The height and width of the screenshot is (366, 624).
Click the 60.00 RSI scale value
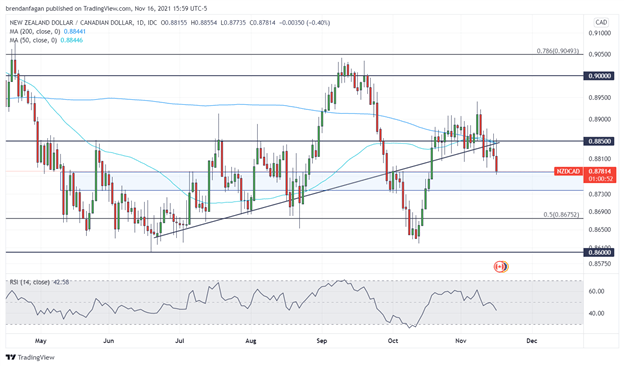click(596, 291)
